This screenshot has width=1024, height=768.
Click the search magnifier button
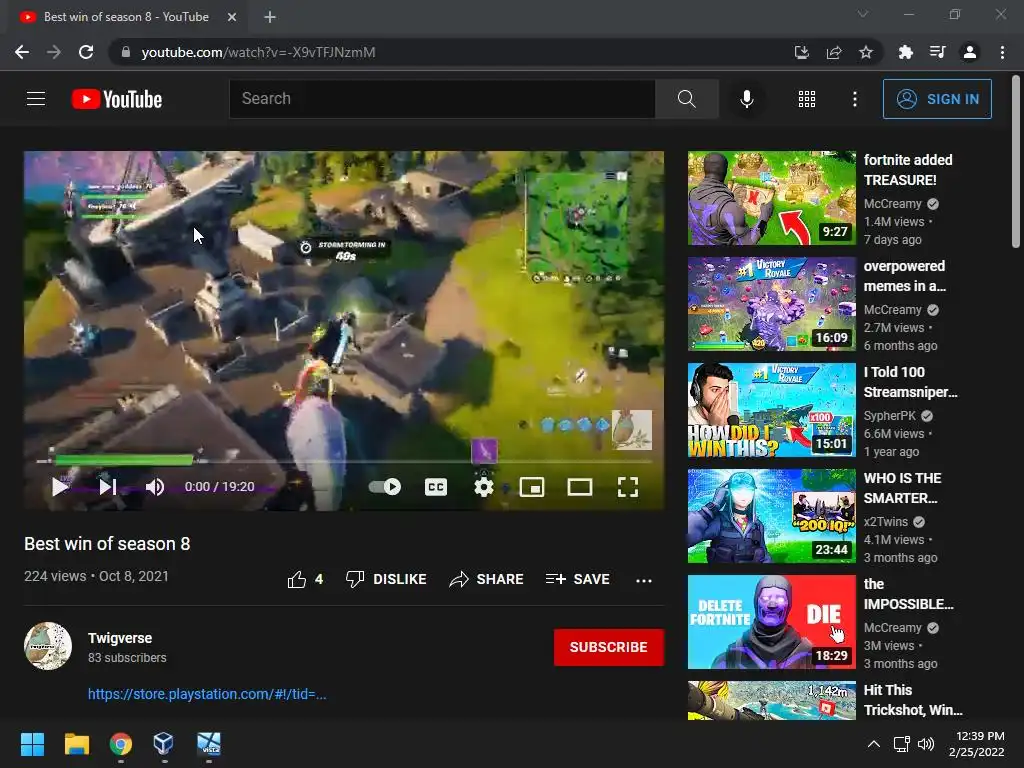(x=686, y=99)
